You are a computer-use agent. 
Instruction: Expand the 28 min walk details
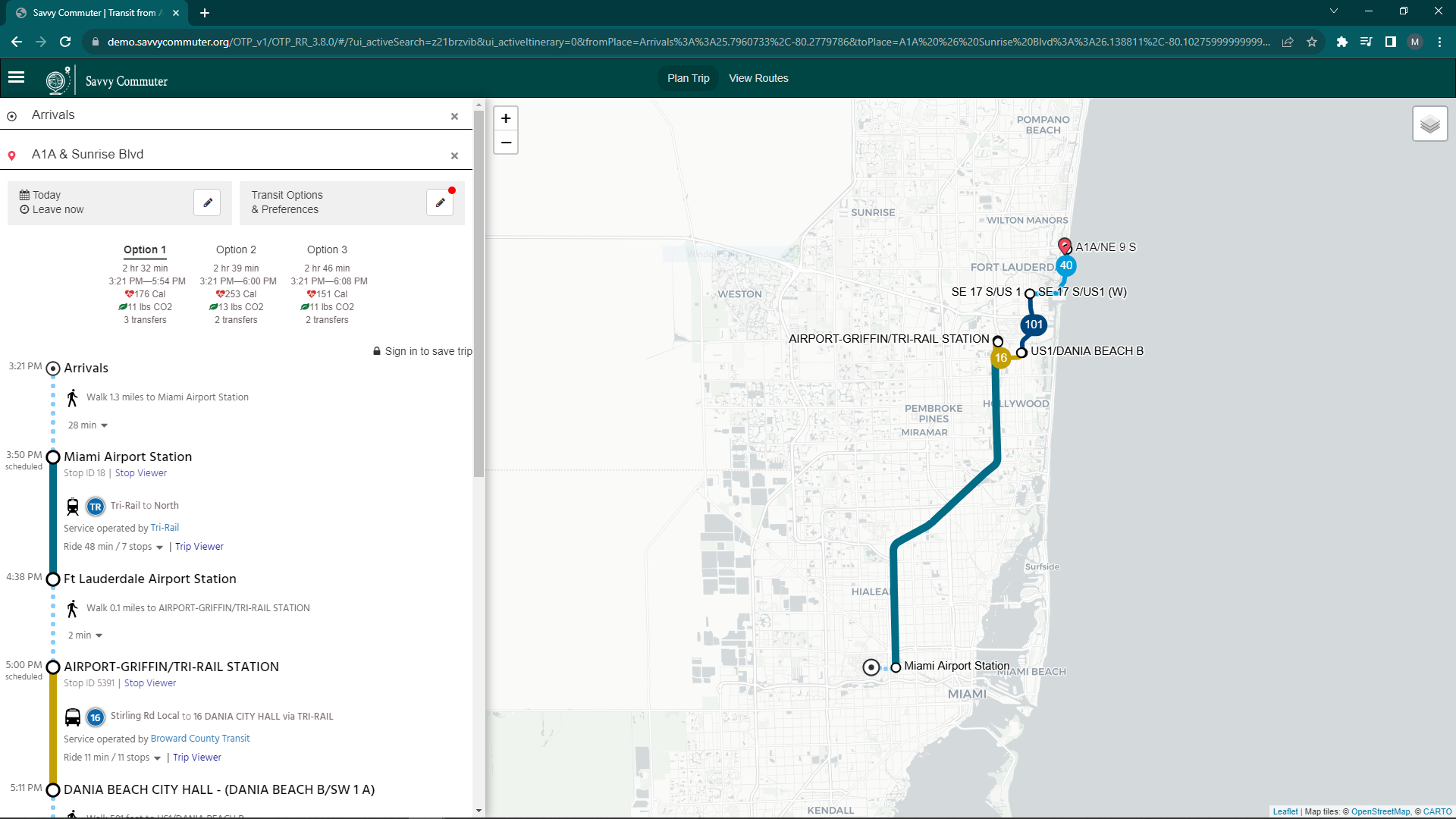(x=88, y=425)
